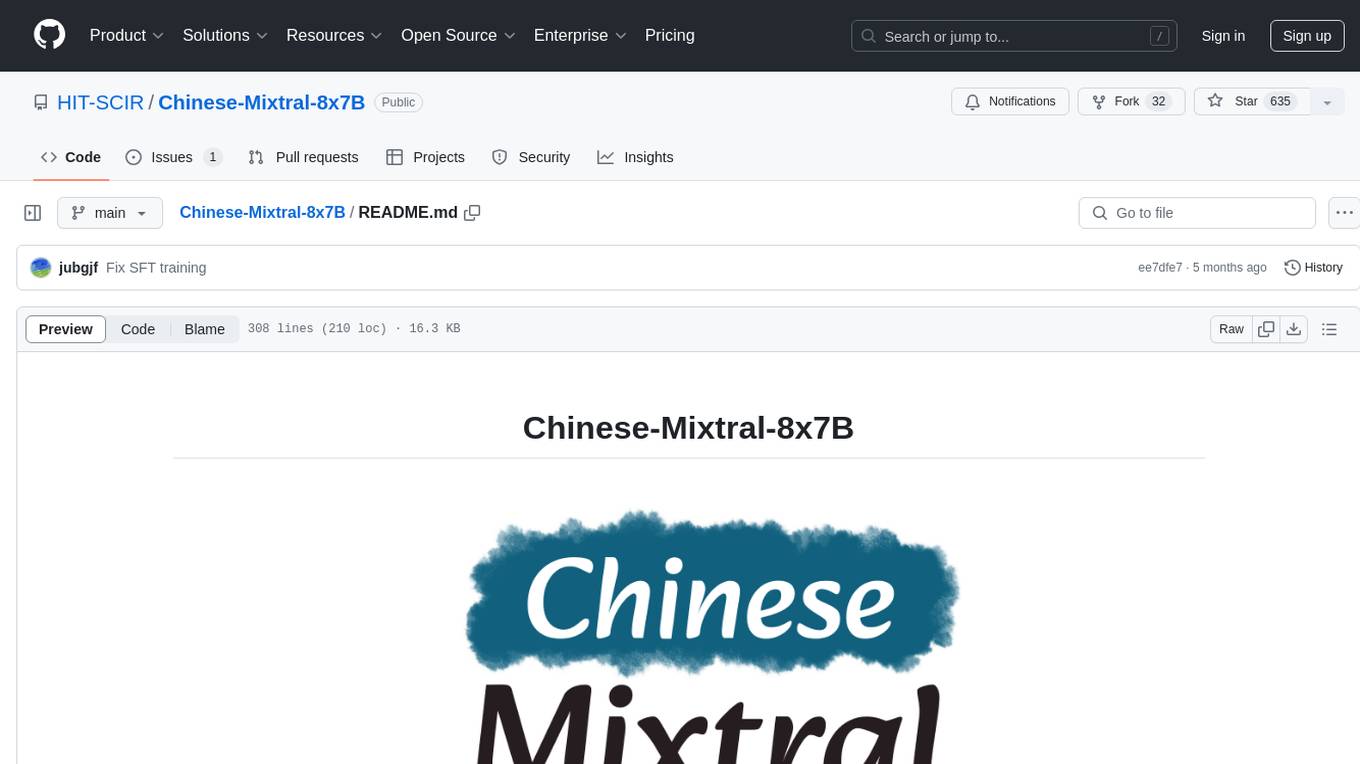Expand the Solutions menu
This screenshot has height=764, width=1360.
225,35
